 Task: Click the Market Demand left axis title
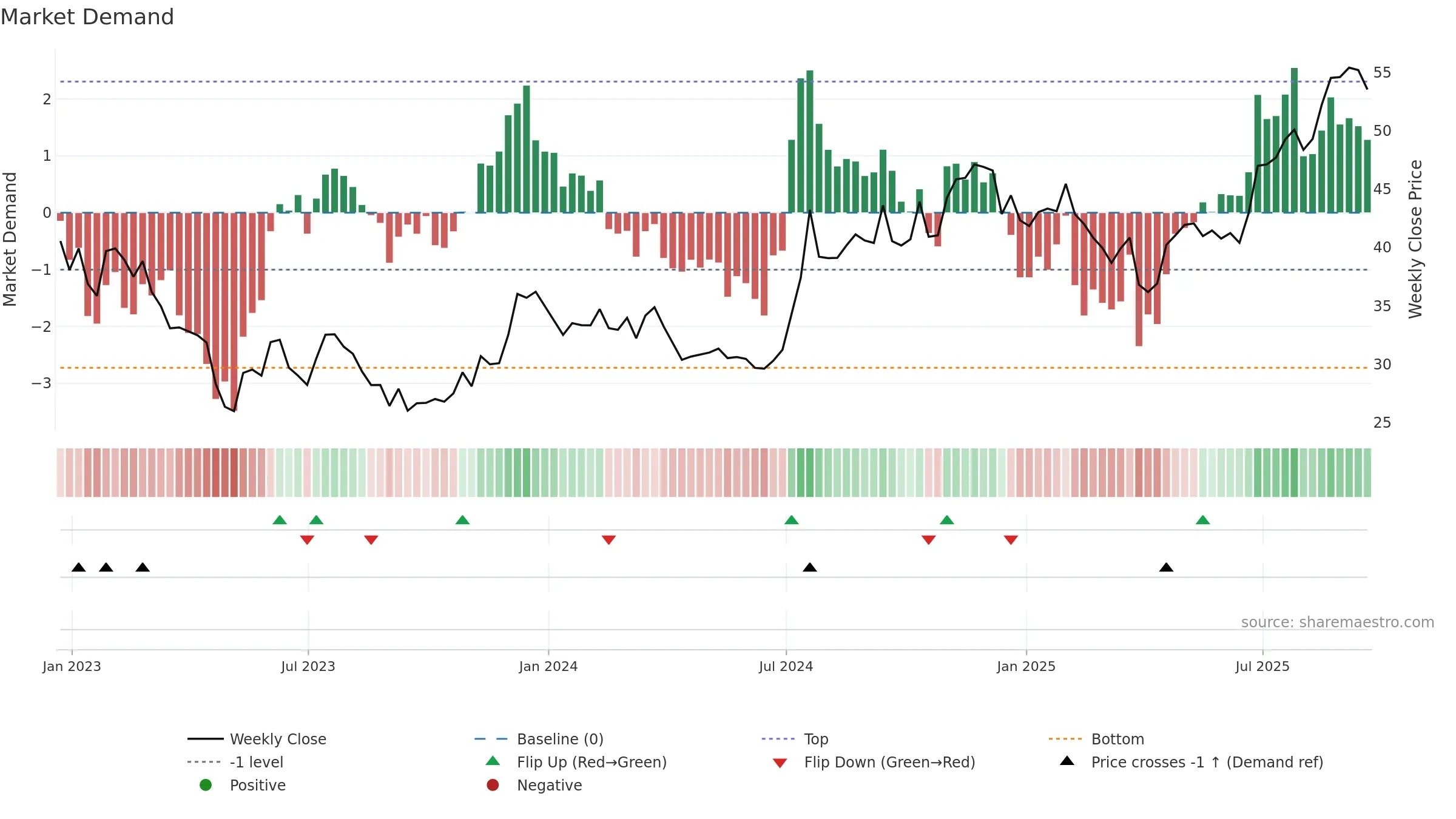[x=10, y=239]
